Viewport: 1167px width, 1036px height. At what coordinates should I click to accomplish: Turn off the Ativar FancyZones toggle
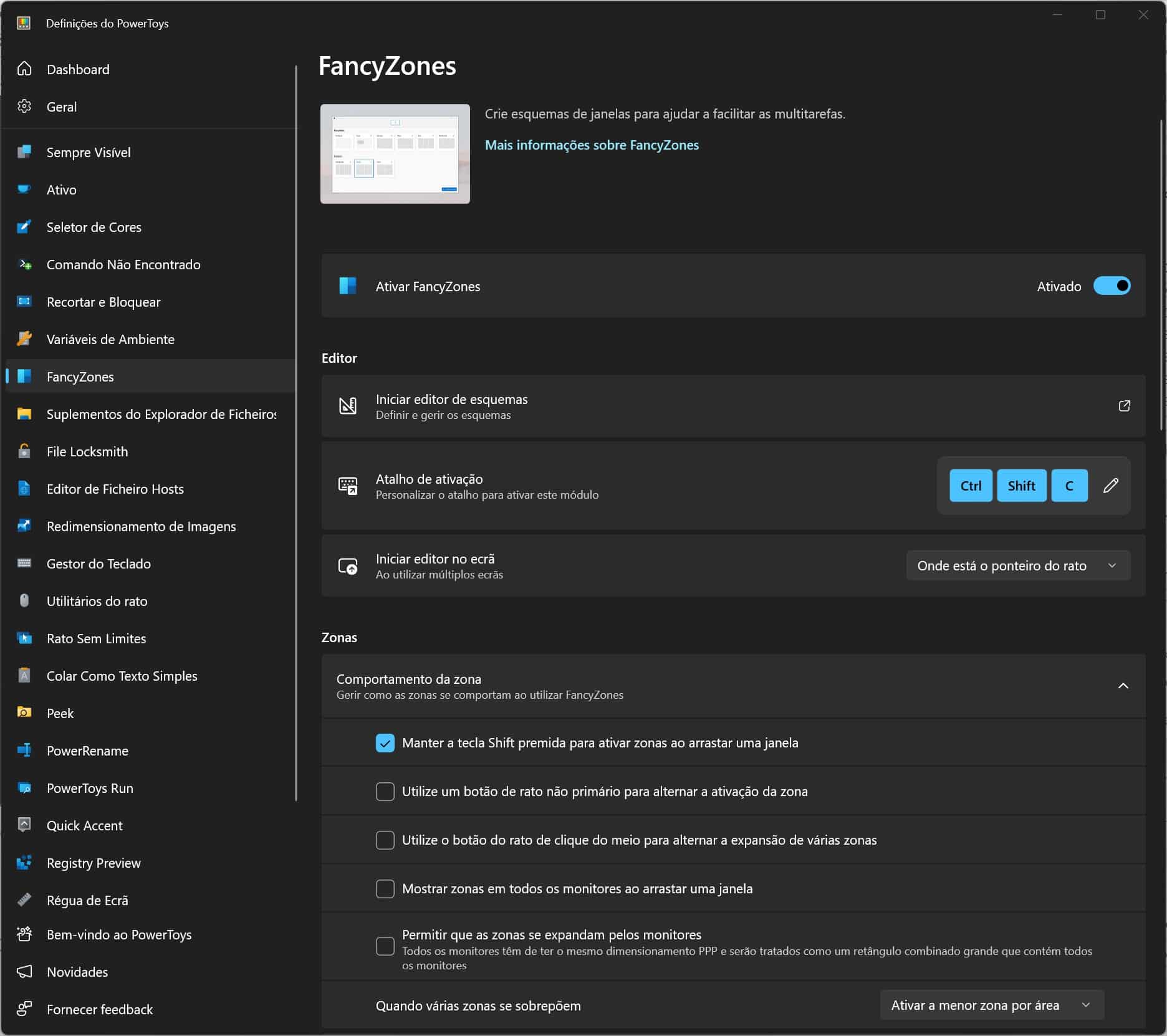pyautogui.click(x=1112, y=286)
